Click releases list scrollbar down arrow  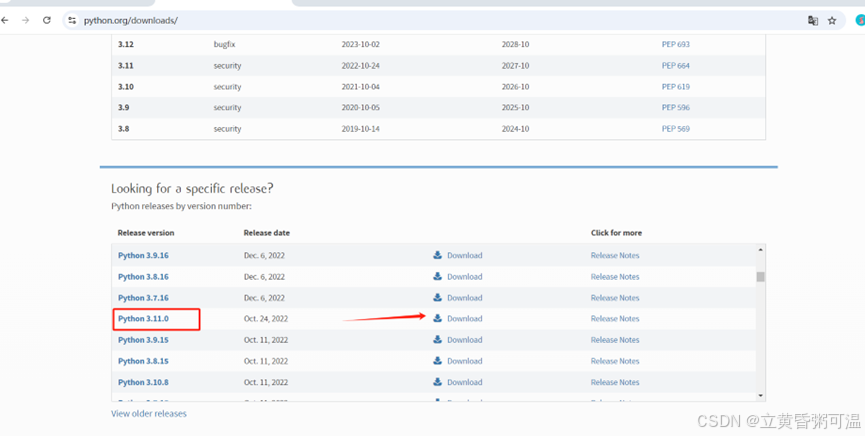click(x=760, y=396)
